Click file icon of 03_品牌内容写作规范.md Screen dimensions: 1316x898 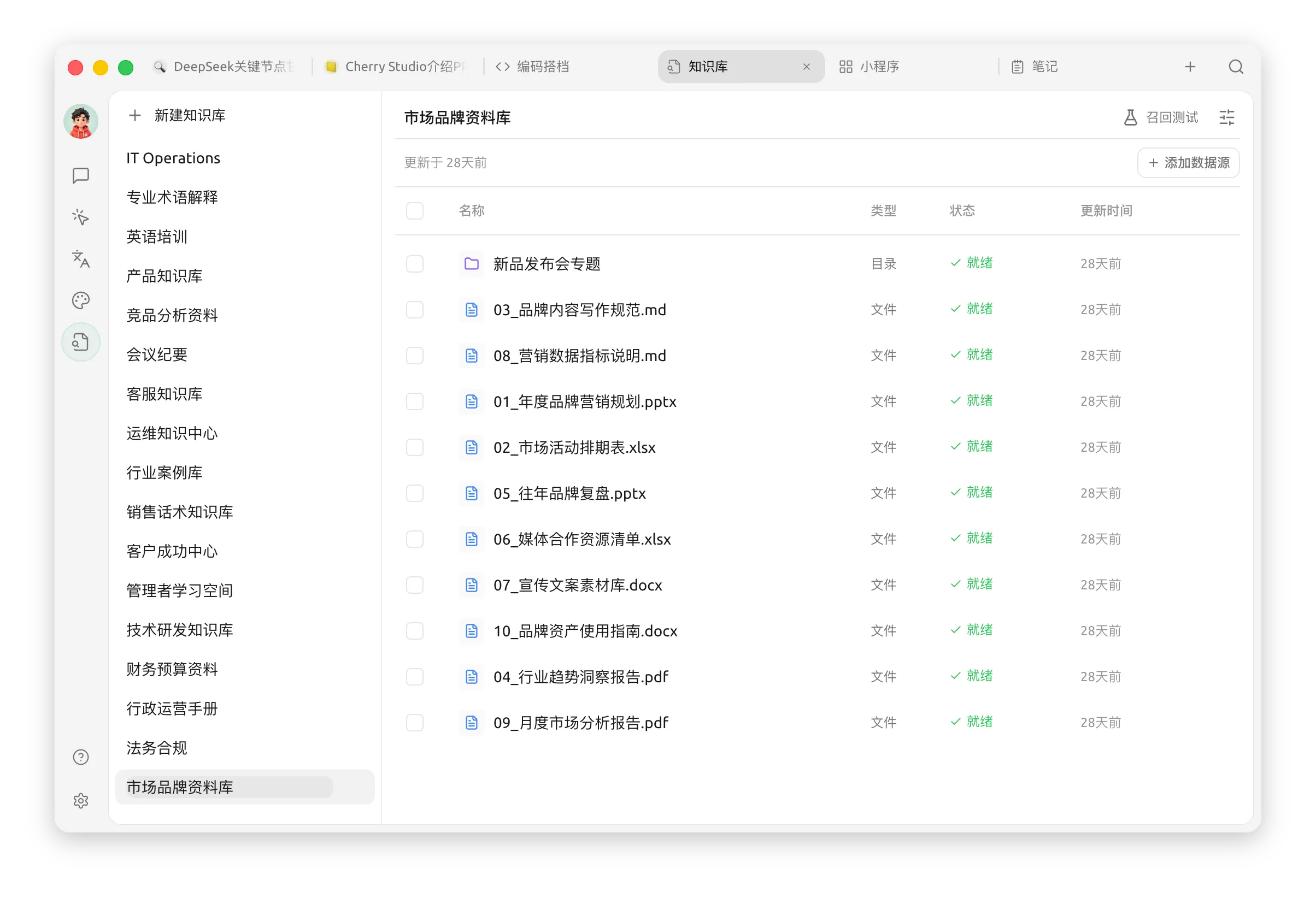[x=471, y=310]
